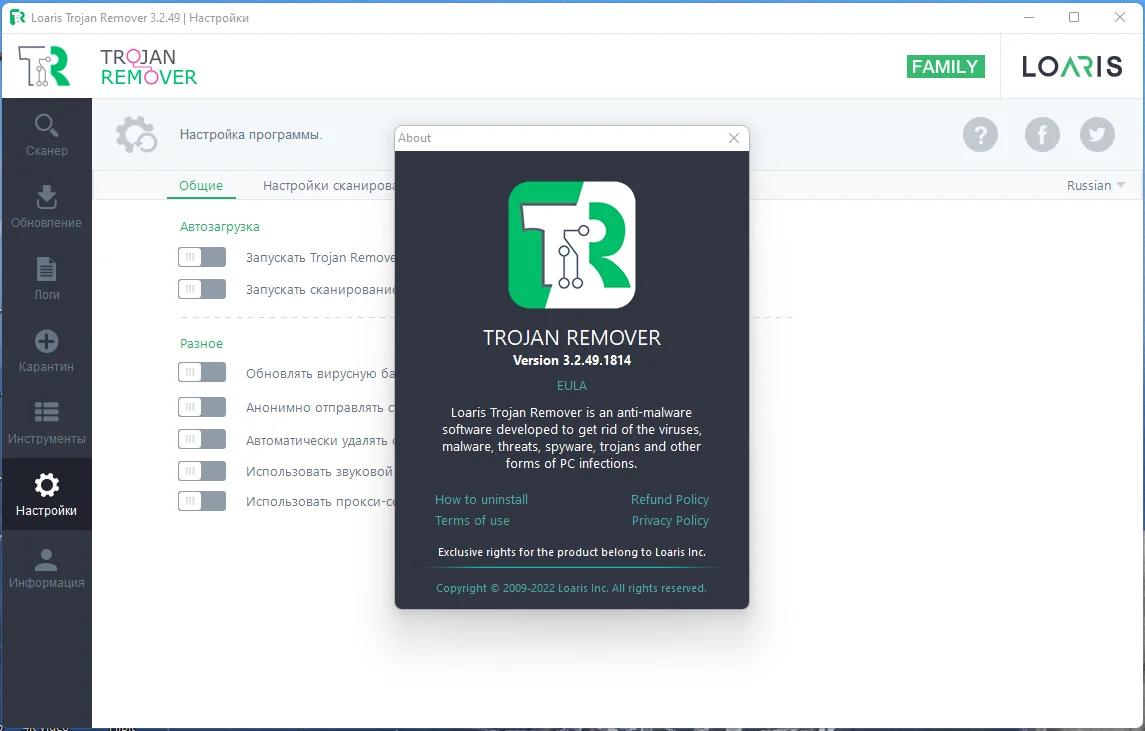Screen dimensions: 1145x731
Task: Toggle Запускать сканирование at startup
Action: [x=202, y=289]
